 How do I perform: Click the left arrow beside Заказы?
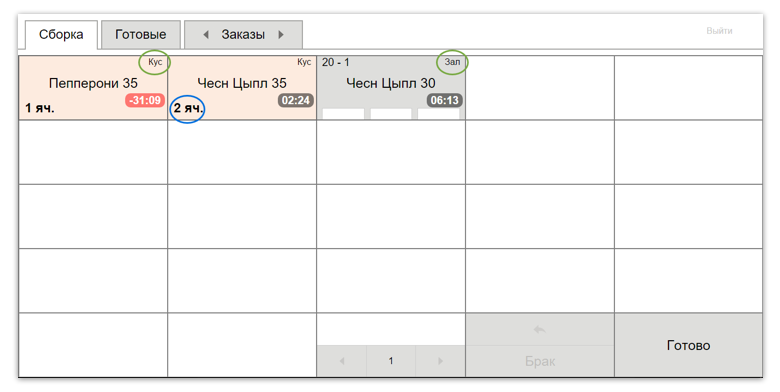[x=205, y=35]
